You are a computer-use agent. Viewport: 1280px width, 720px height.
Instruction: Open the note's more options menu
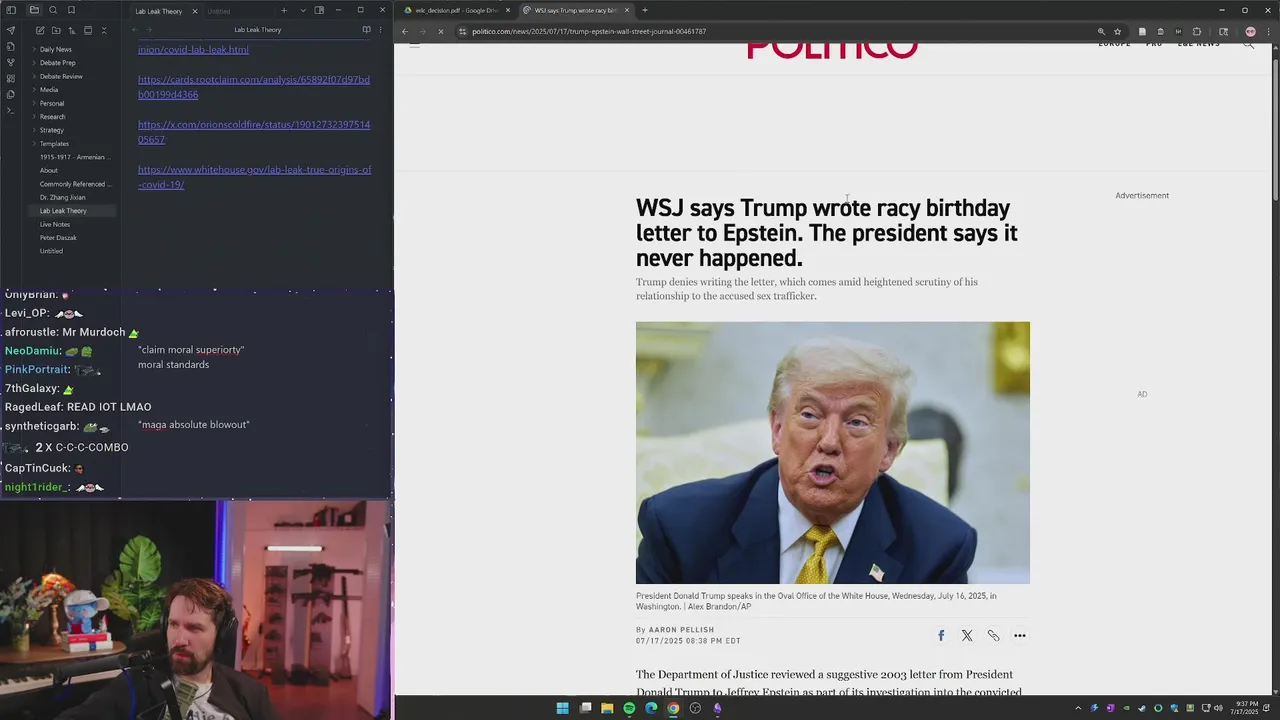coord(380,30)
